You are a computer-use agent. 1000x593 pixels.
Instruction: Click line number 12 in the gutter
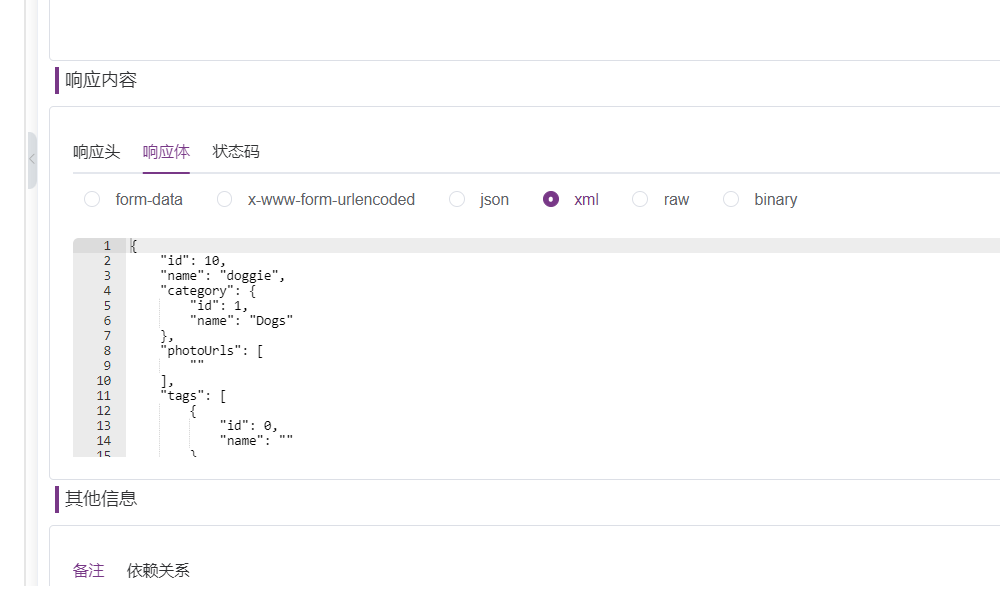pyautogui.click(x=103, y=411)
